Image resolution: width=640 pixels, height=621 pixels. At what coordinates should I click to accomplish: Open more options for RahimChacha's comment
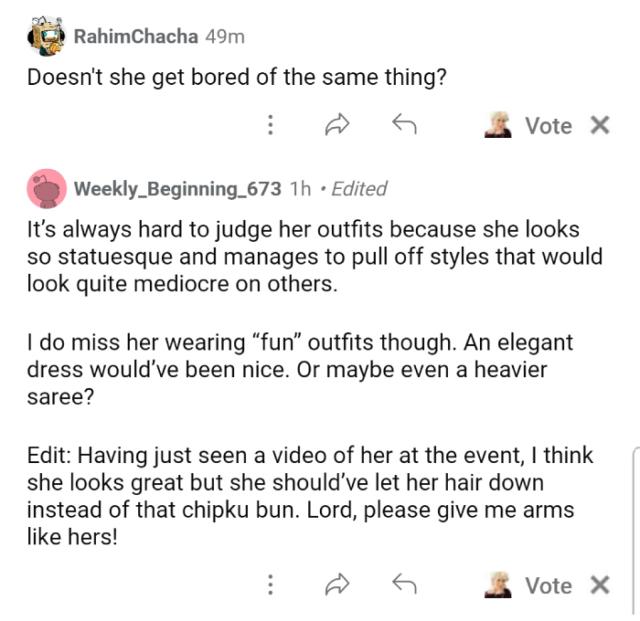tap(269, 126)
